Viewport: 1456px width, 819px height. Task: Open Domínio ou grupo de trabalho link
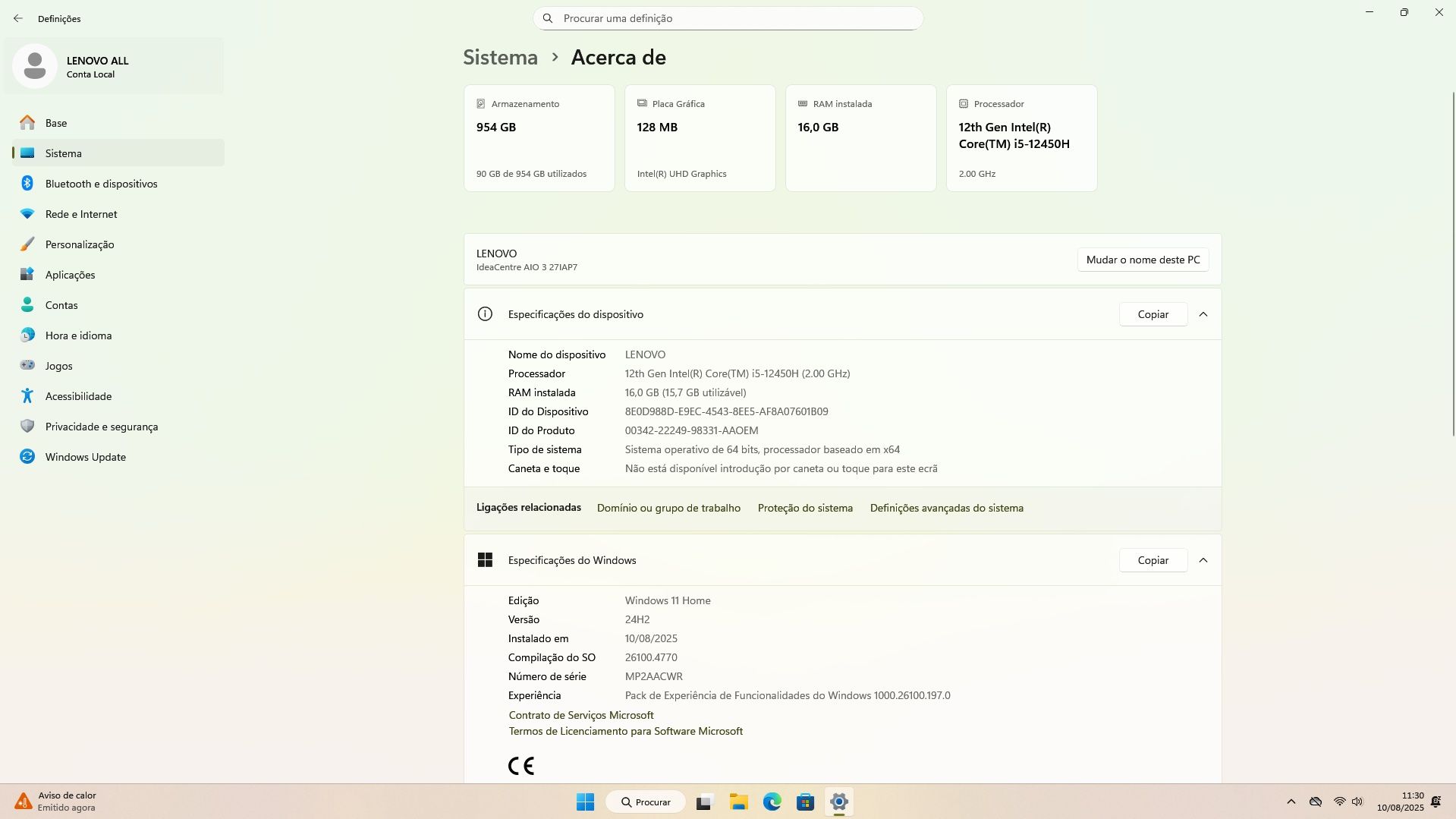[668, 509]
